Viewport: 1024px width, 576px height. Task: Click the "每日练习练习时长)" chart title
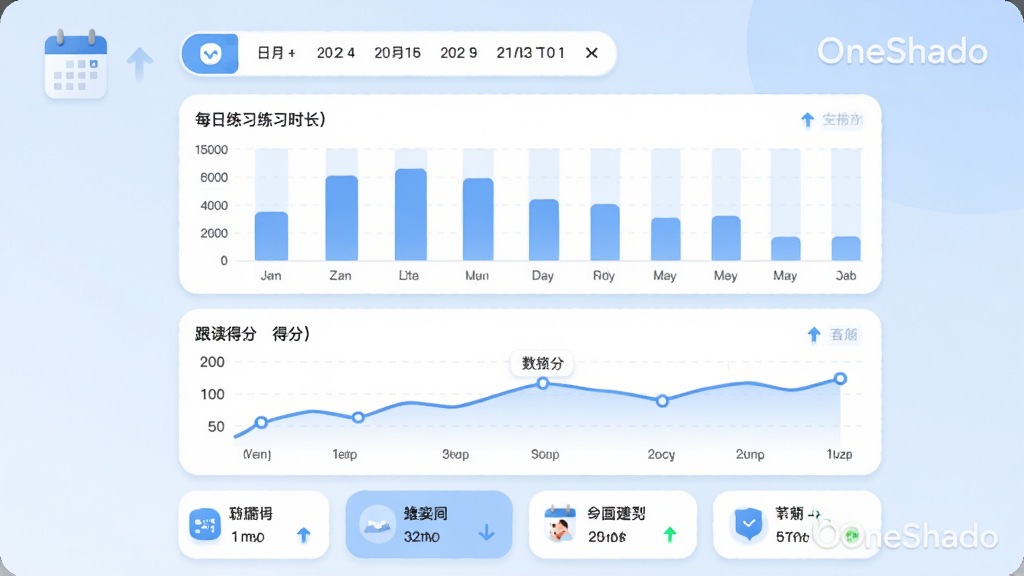tap(260, 120)
